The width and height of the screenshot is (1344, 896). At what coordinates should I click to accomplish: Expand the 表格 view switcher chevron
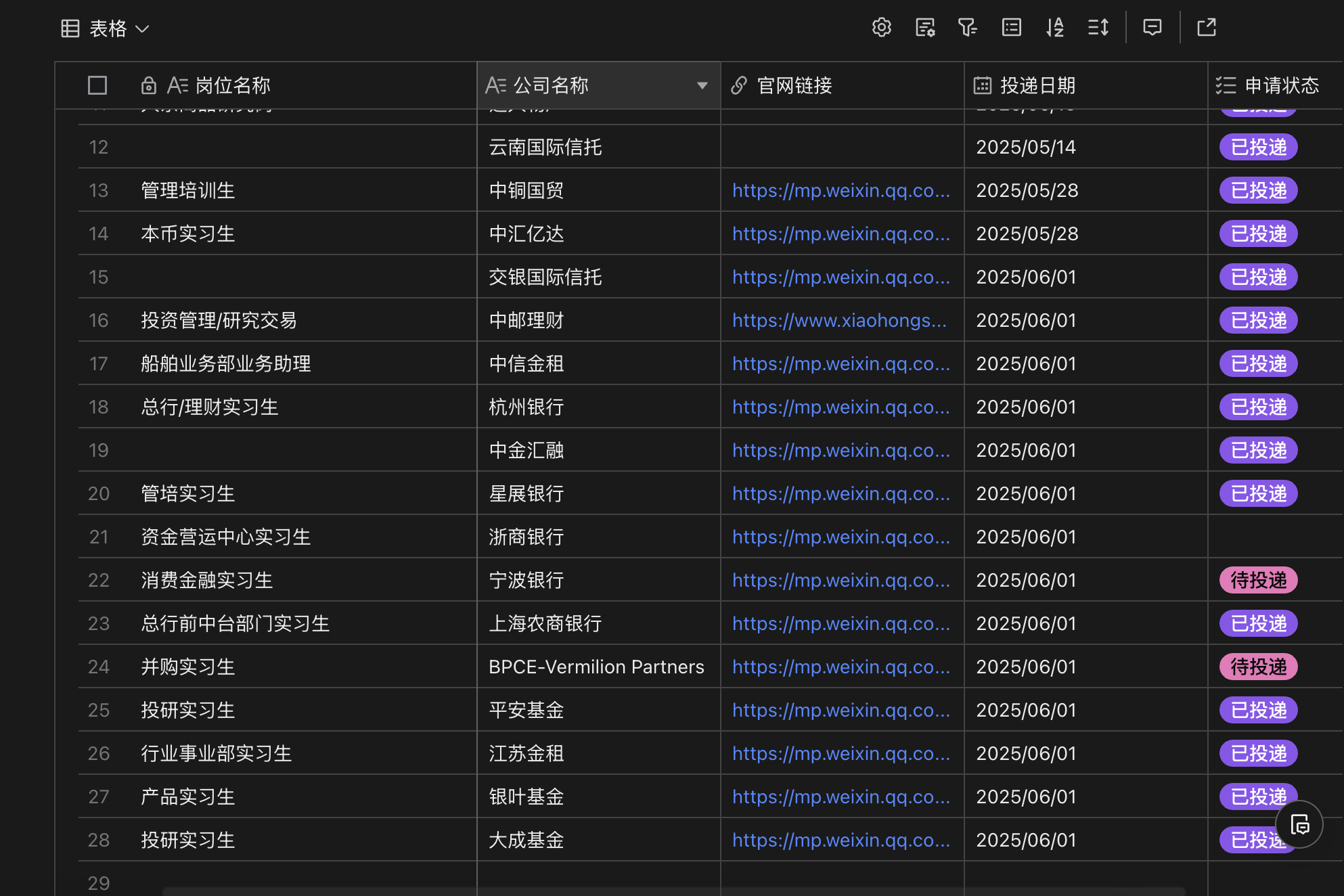(x=142, y=29)
